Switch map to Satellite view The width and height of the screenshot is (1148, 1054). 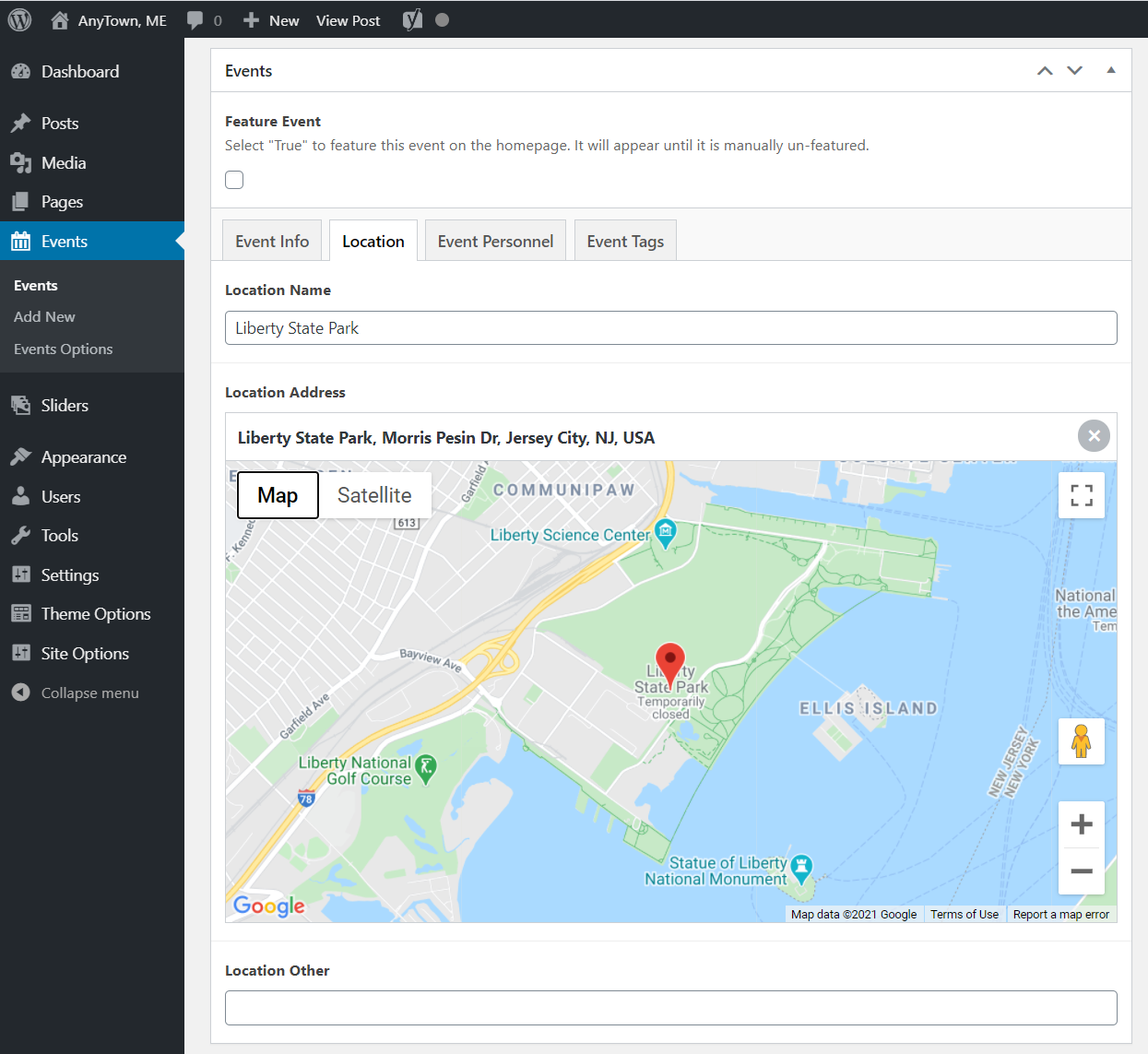coord(374,495)
